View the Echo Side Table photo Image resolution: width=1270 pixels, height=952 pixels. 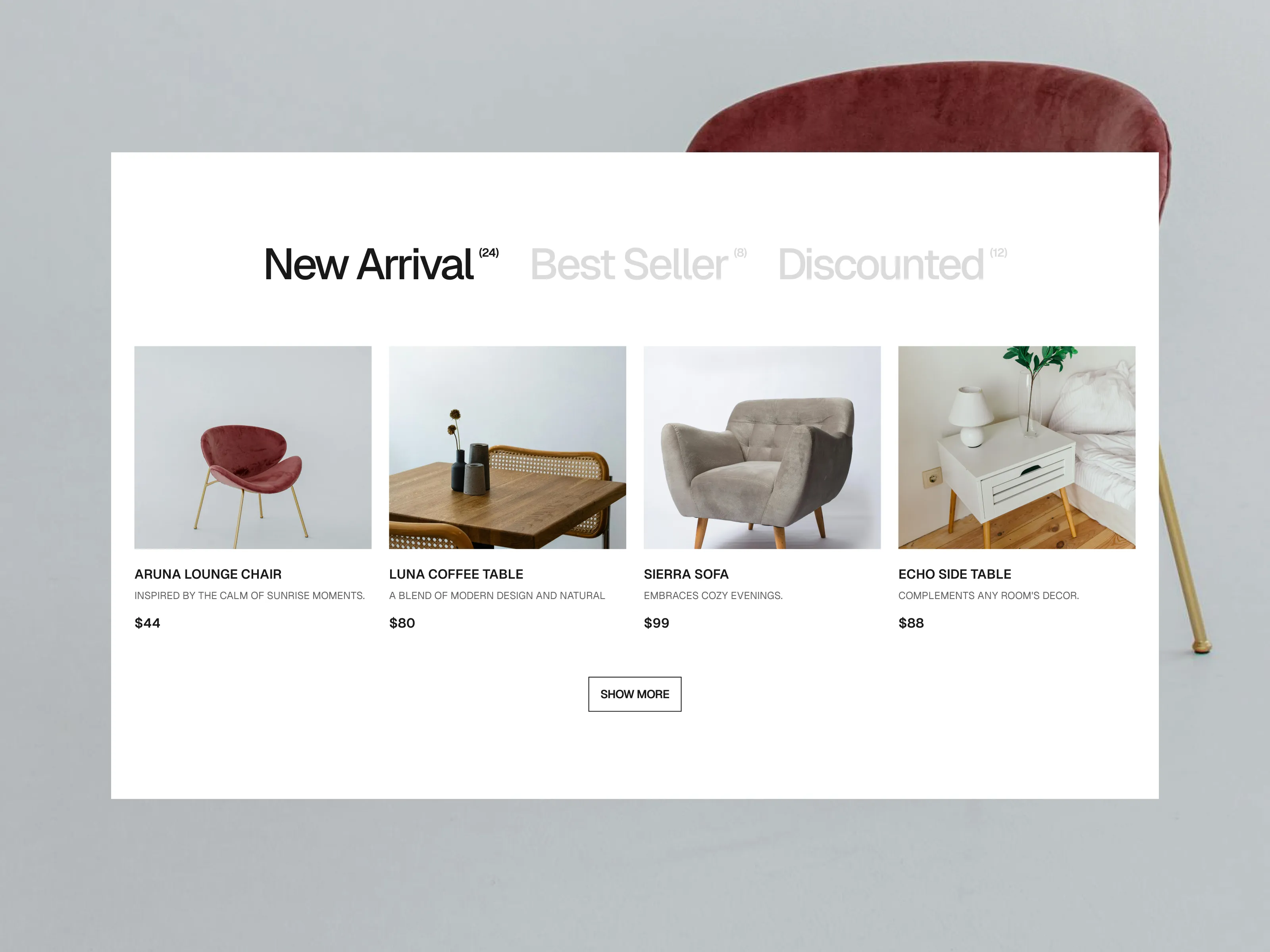pos(1017,447)
